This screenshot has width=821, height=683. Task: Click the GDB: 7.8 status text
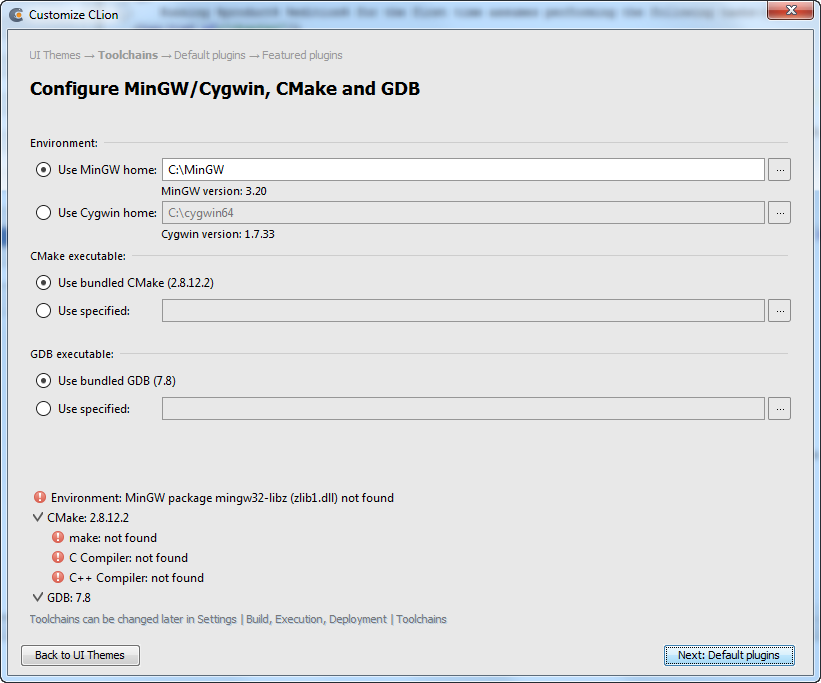pyautogui.click(x=69, y=598)
